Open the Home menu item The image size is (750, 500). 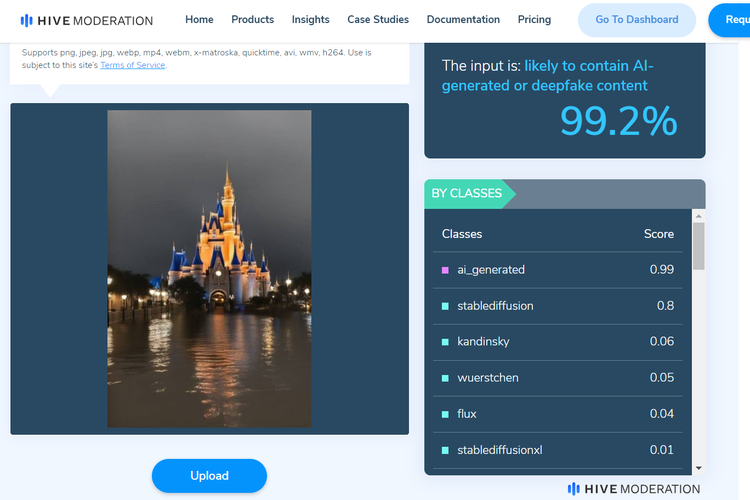pyautogui.click(x=199, y=19)
